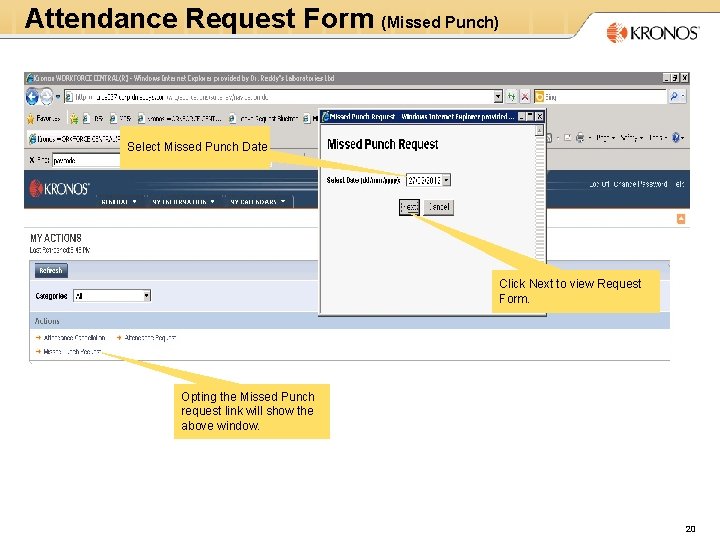The height and width of the screenshot is (540, 720).
Task: Close the Find bar with its X
Action: [x=32, y=160]
